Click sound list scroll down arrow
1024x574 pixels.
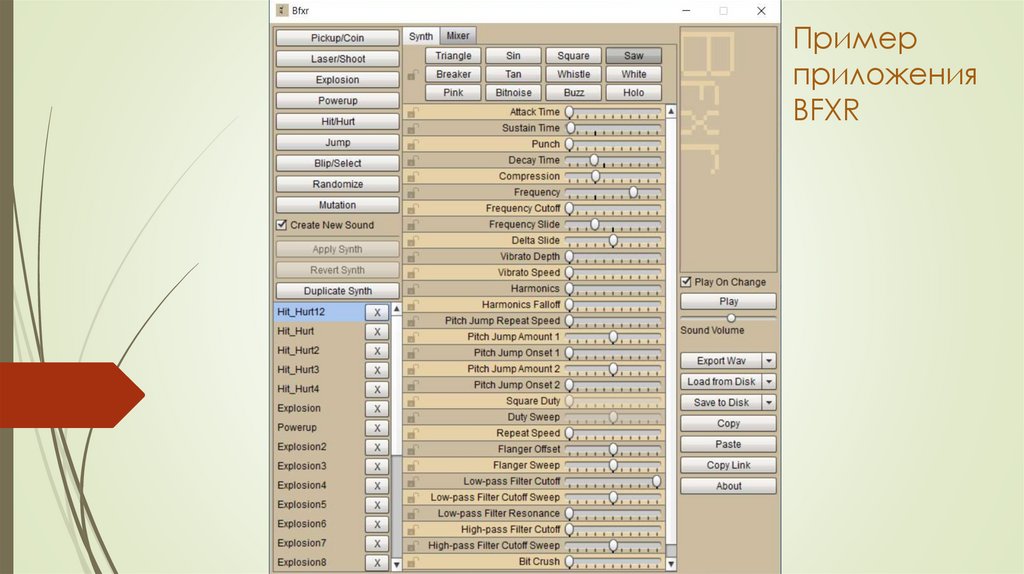tap(396, 564)
